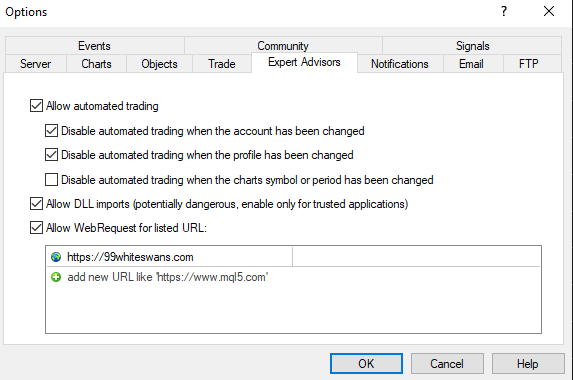This screenshot has width=573, height=380.
Task: Open the Community tab
Action: tap(283, 46)
